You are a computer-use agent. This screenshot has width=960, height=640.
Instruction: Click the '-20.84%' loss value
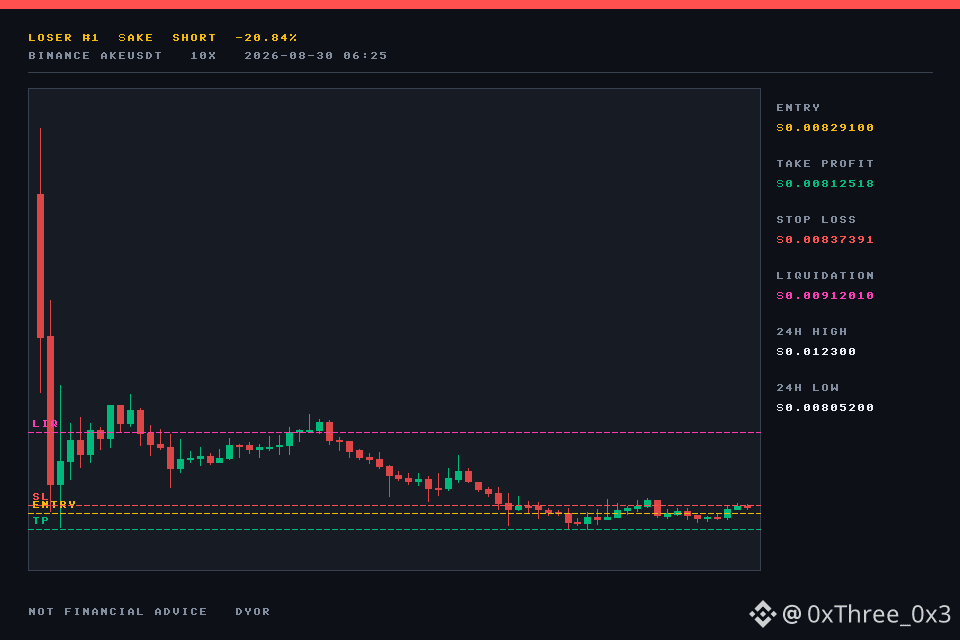[266, 38]
